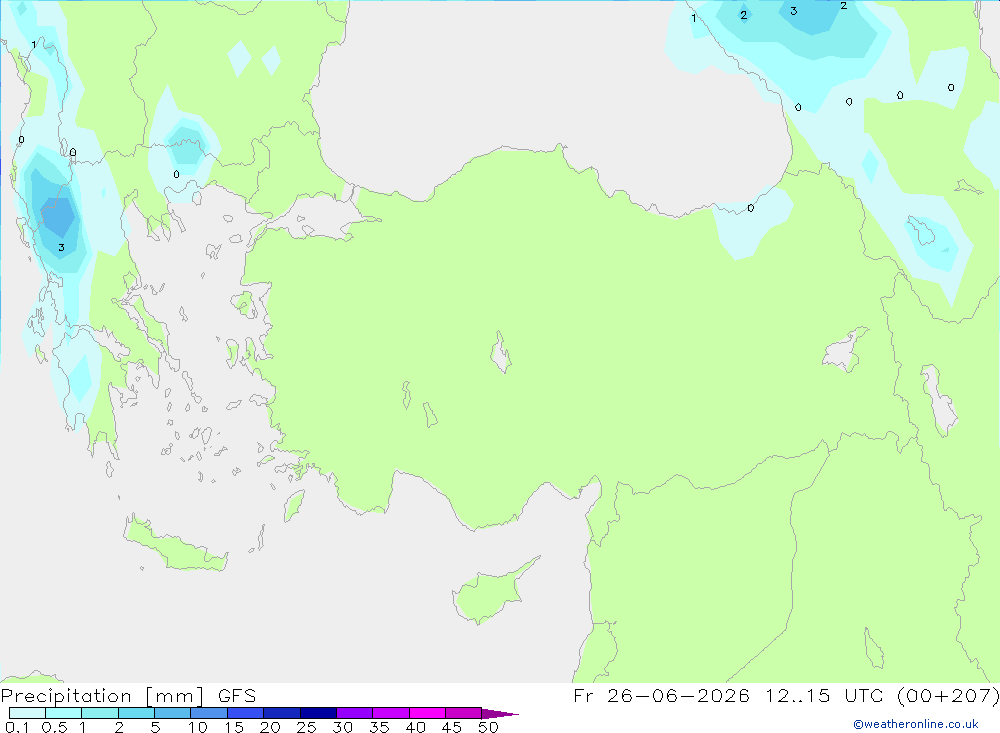The height and width of the screenshot is (733, 1000).
Task: Click the 45–50 mm legend color swatch
Action: (x=463, y=713)
